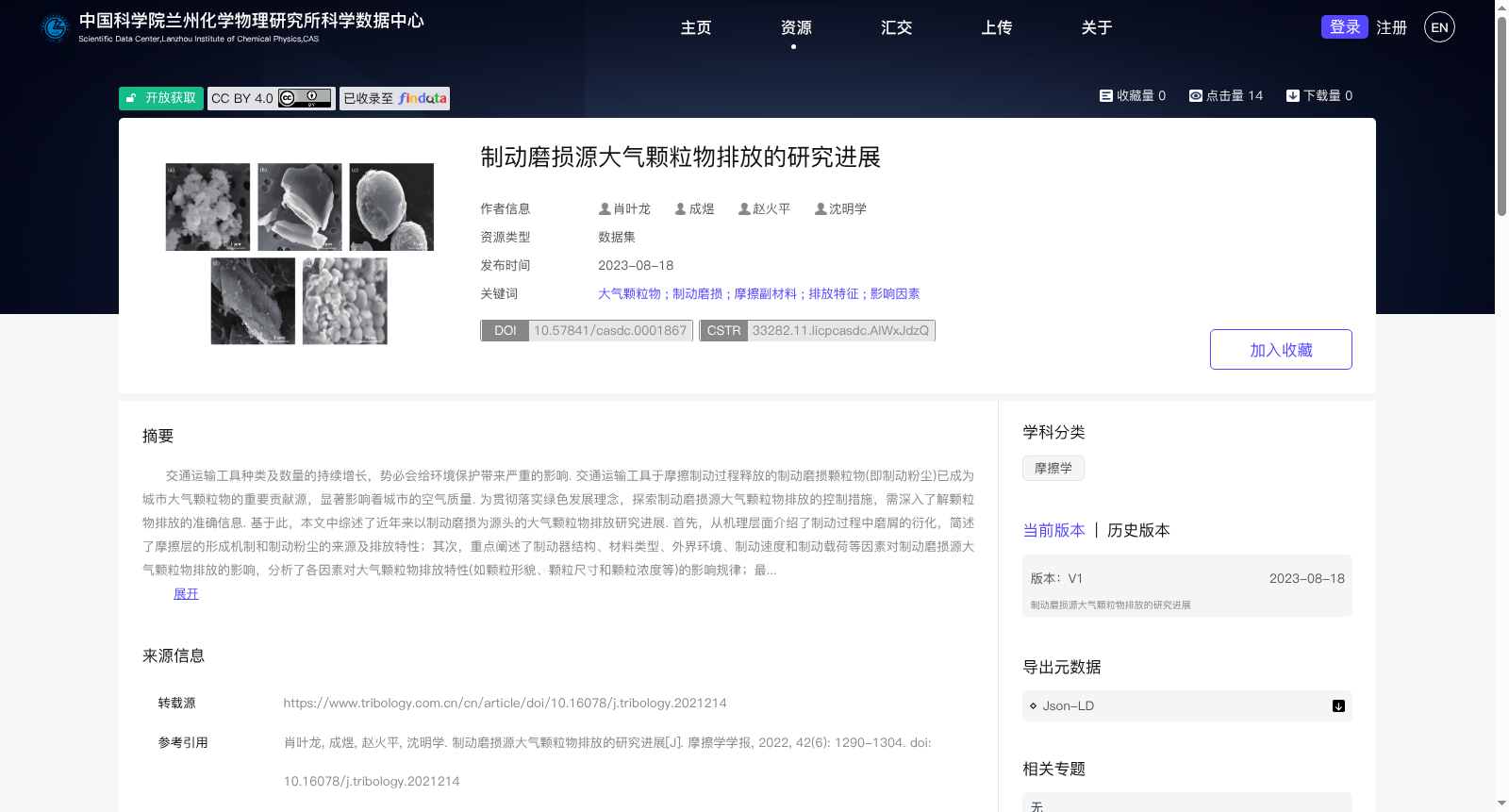Select author name 沈明学
Image resolution: width=1509 pixels, height=812 pixels.
[848, 209]
